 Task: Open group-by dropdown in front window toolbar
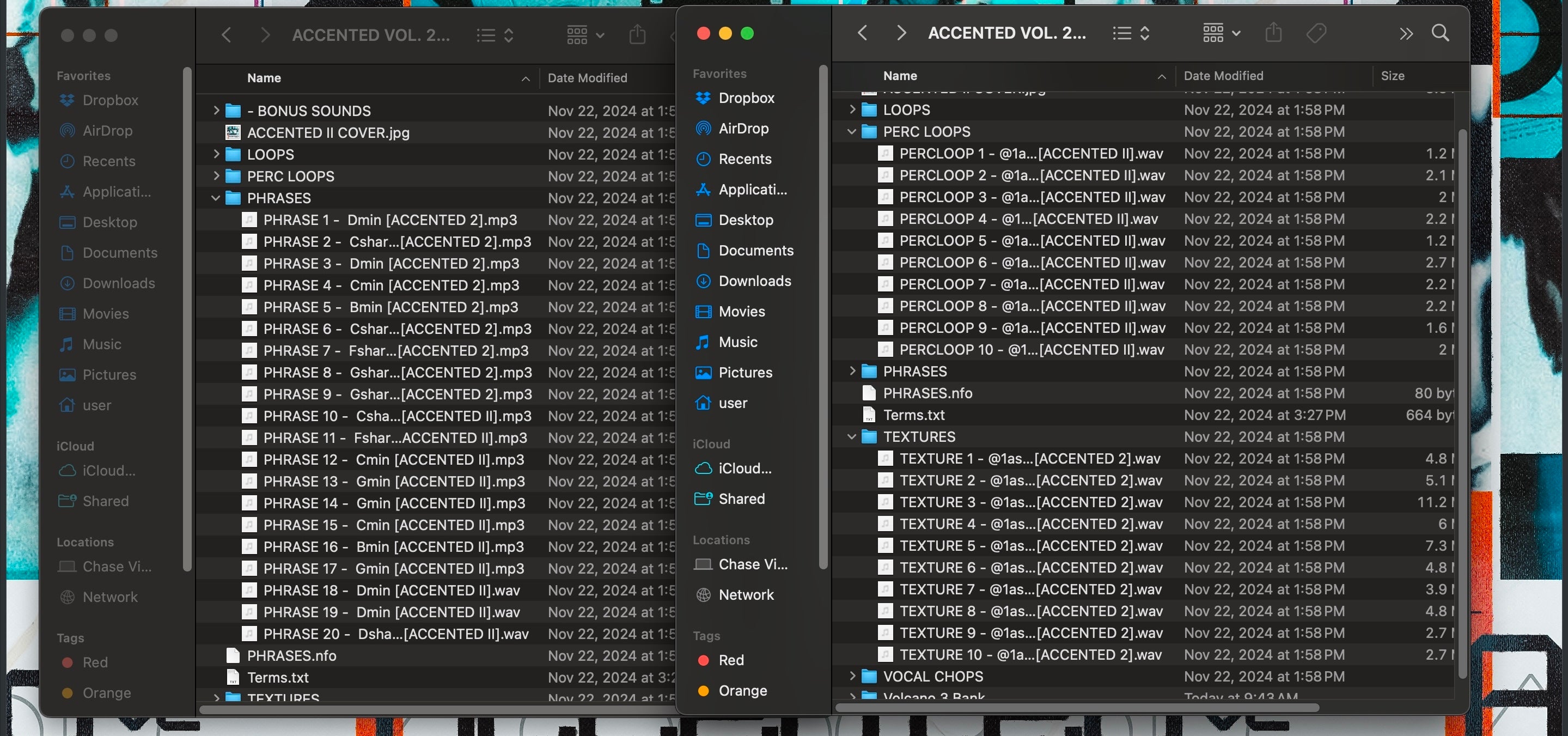click(x=1221, y=33)
